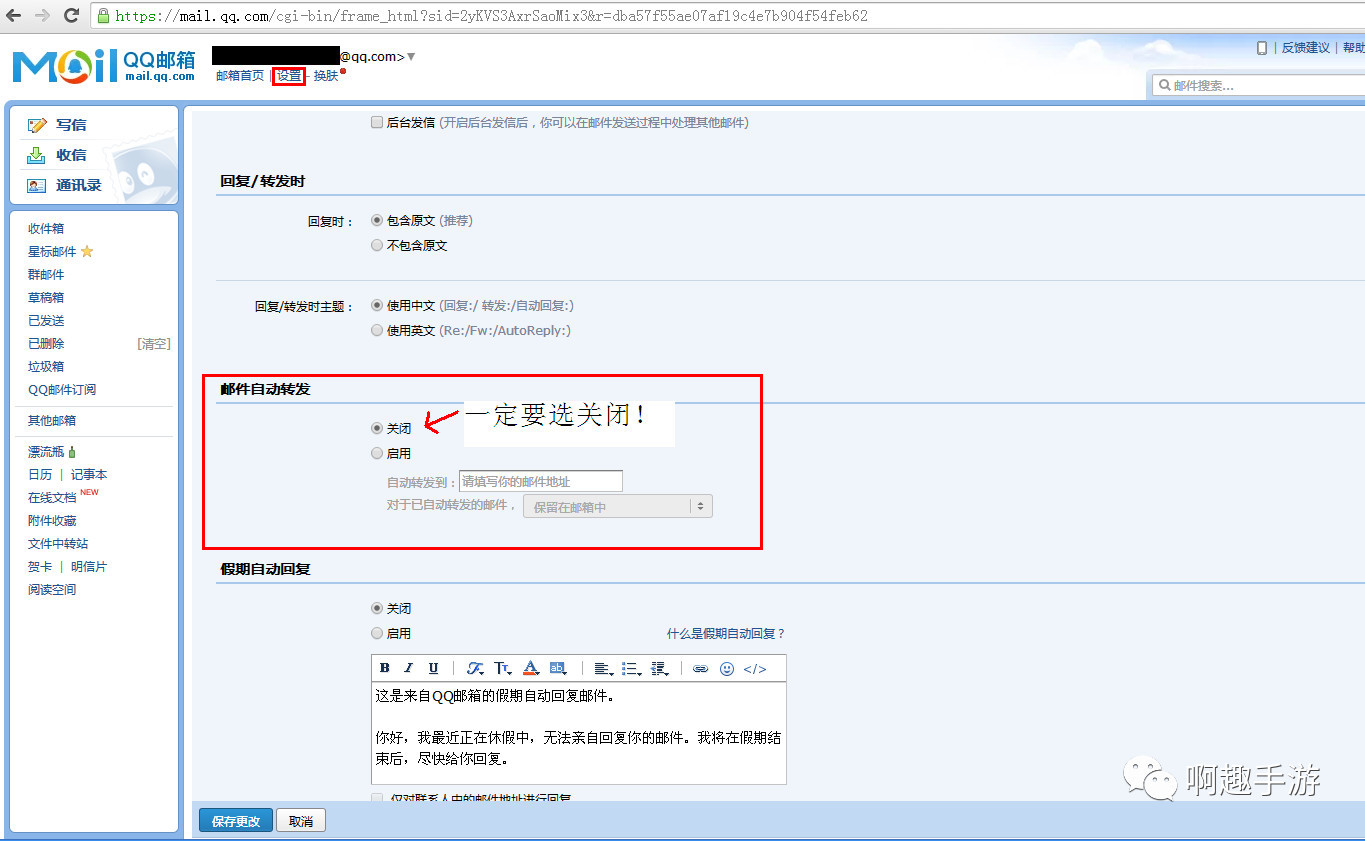Apply italic formatting in the reply editor

409,668
